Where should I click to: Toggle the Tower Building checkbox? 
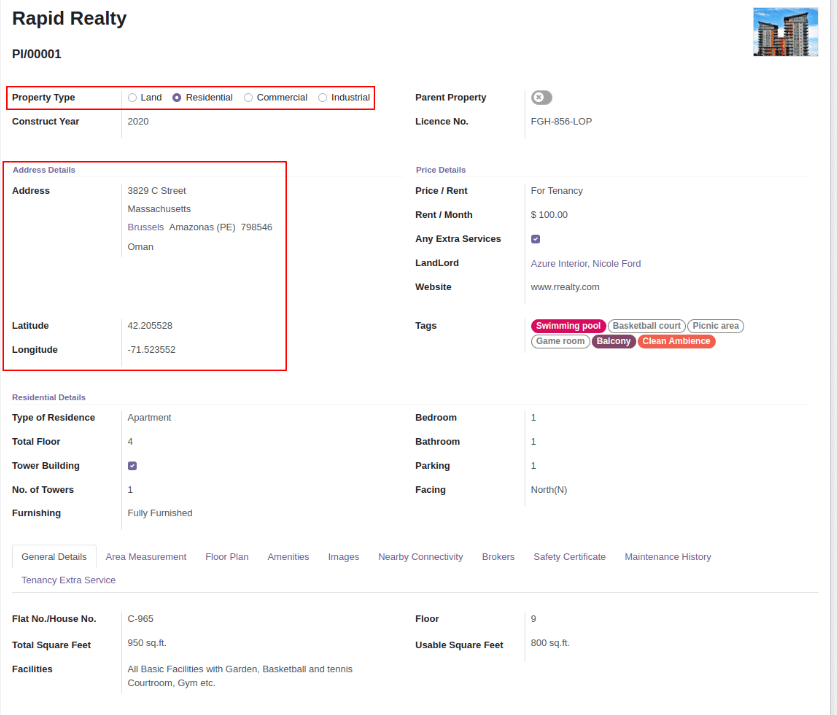[133, 466]
